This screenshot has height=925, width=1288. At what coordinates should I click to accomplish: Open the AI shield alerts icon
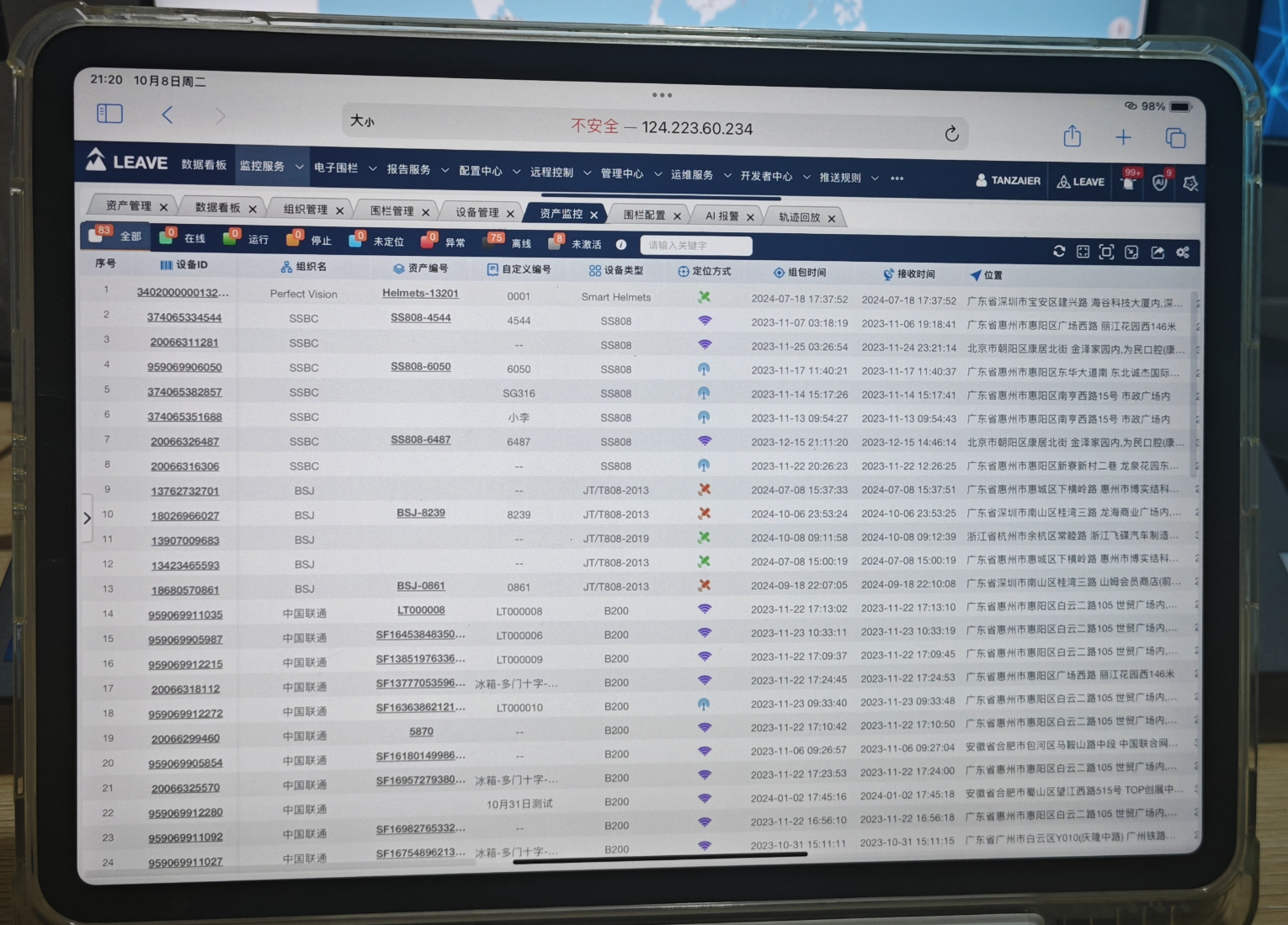1160,182
